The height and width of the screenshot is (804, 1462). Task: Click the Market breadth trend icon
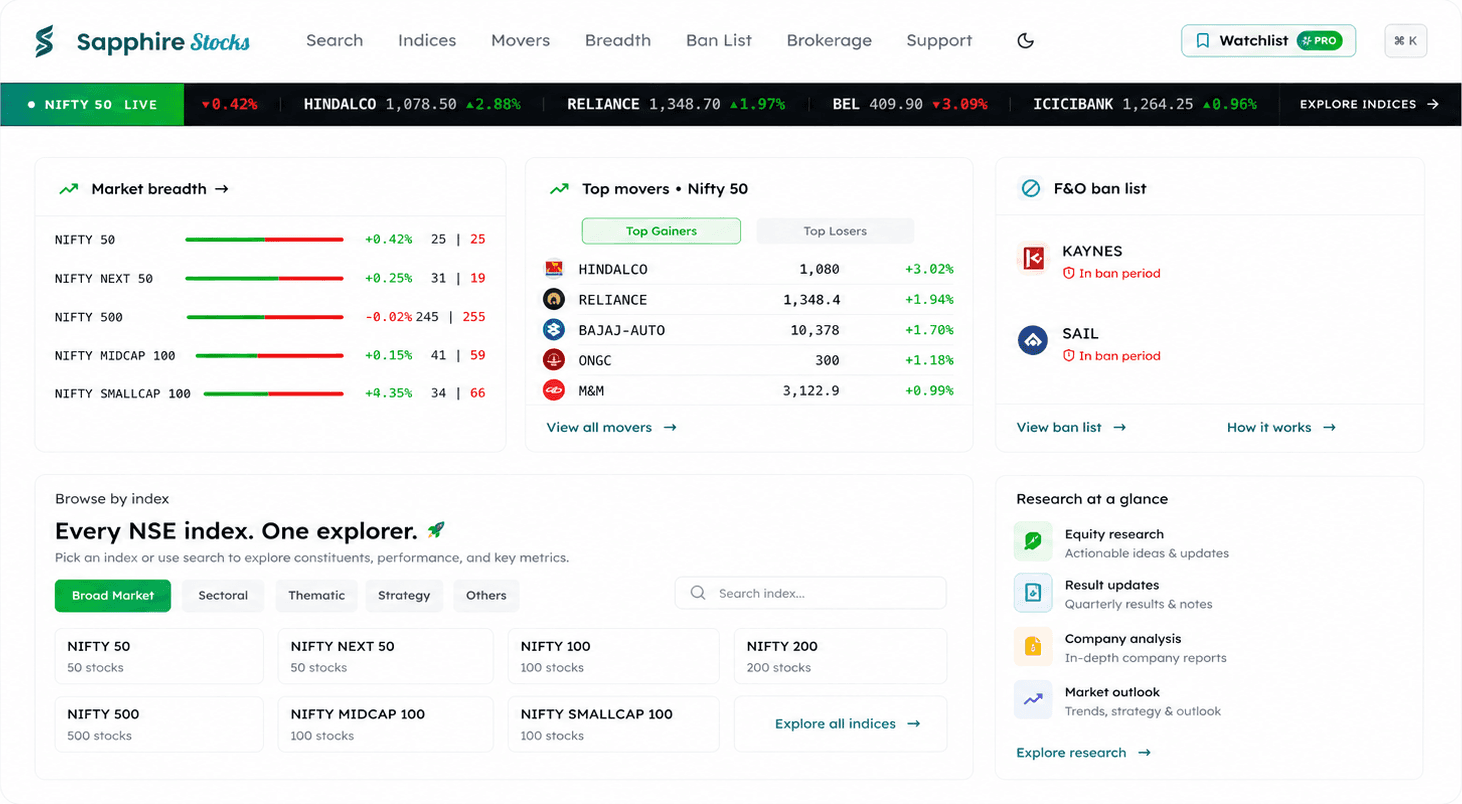coord(69,189)
